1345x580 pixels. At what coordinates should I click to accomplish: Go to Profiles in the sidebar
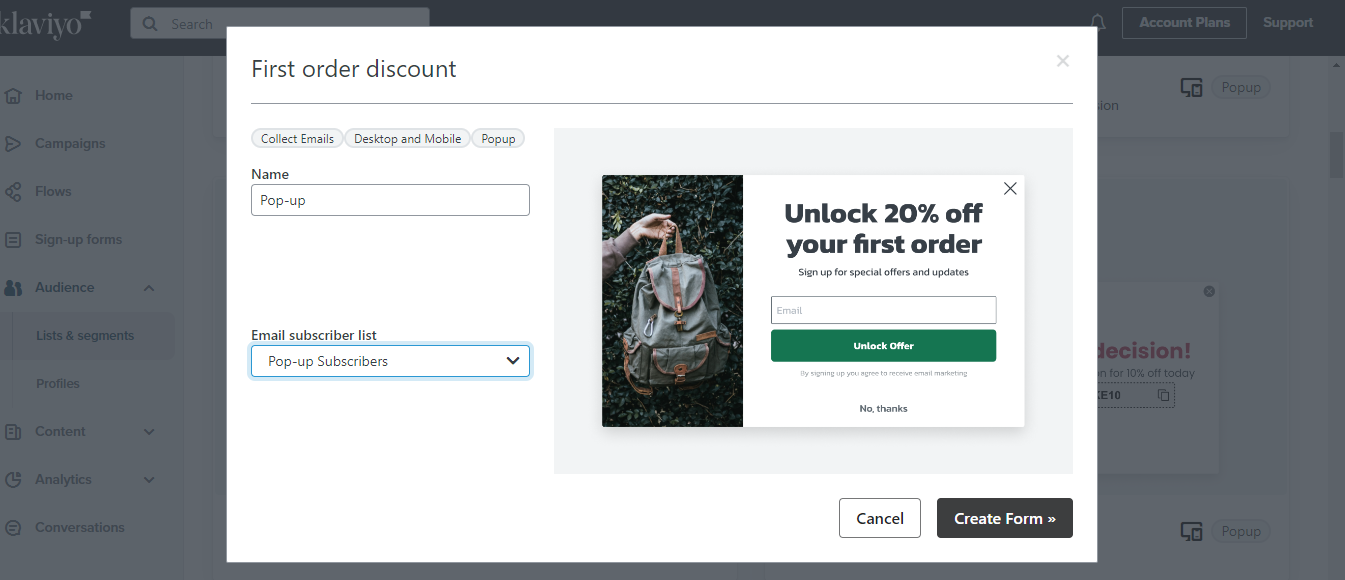coord(58,384)
